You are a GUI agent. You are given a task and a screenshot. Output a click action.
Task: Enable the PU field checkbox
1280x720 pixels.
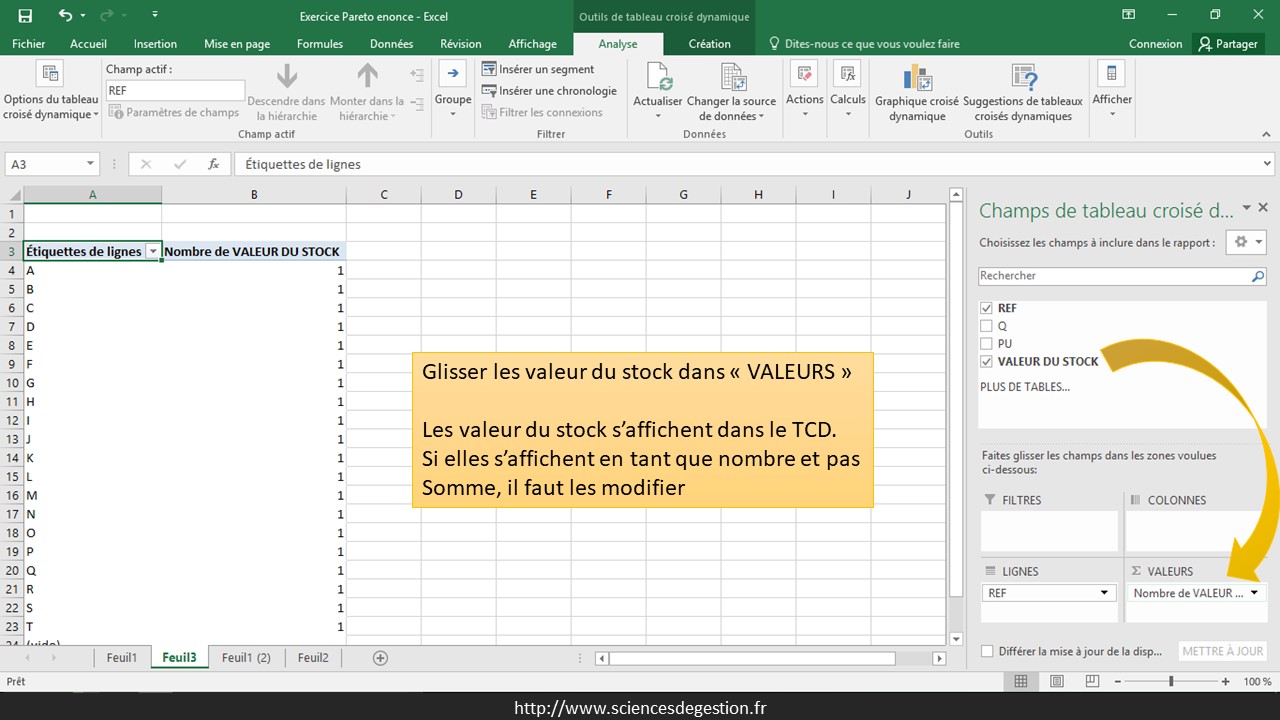tap(987, 344)
